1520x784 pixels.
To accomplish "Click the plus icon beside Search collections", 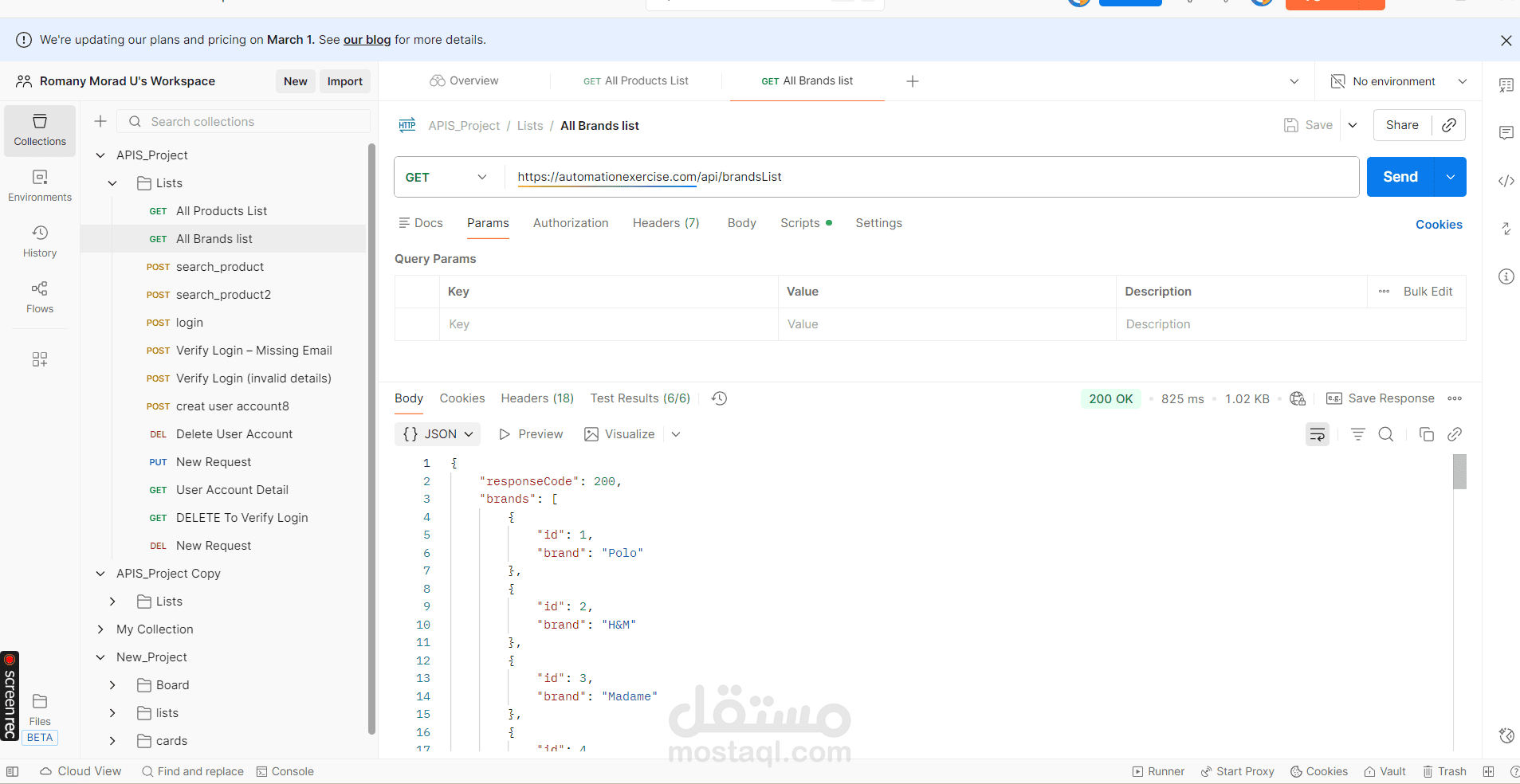I will pos(100,121).
